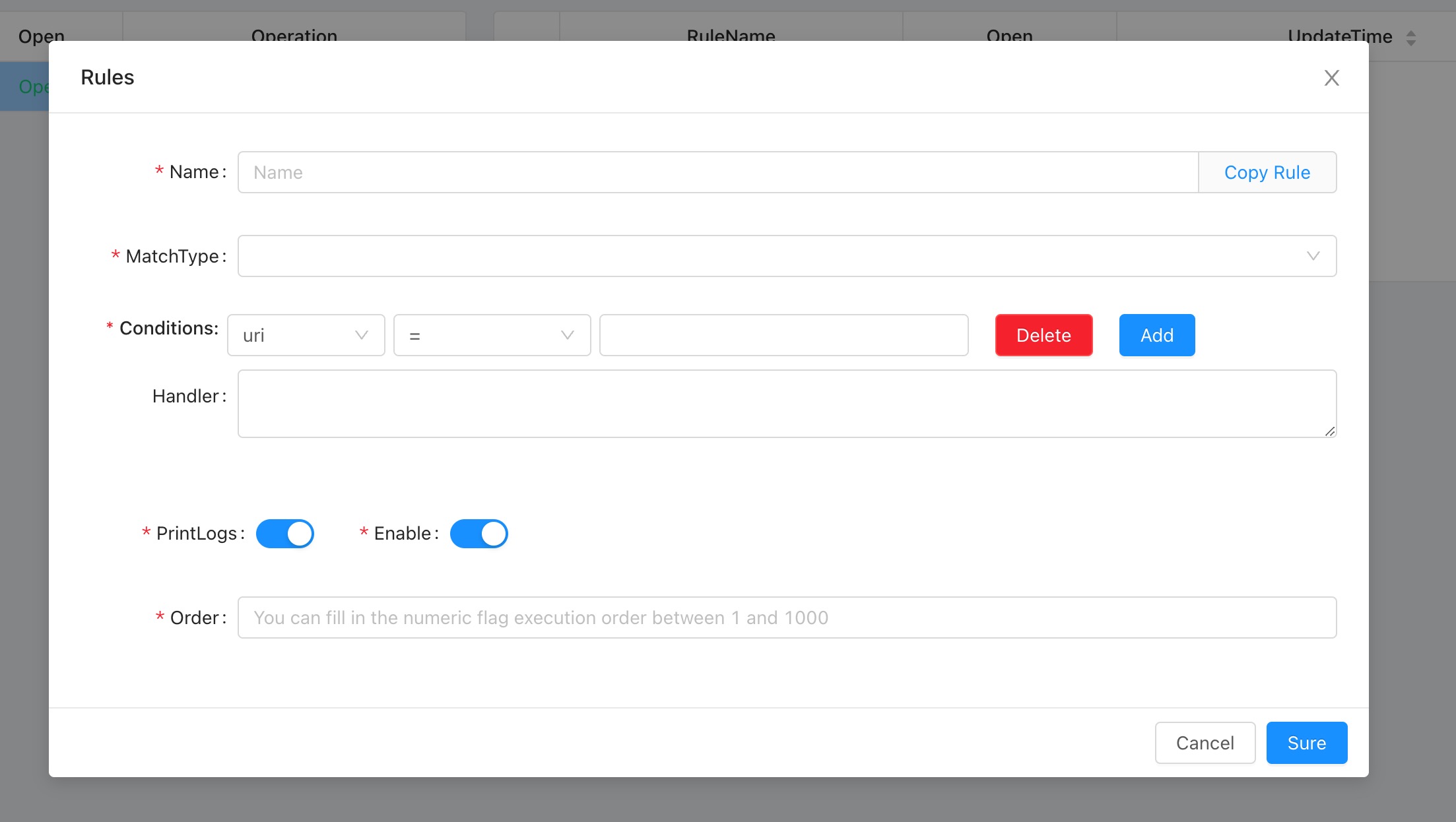Click the Copy Rule button

(1267, 172)
